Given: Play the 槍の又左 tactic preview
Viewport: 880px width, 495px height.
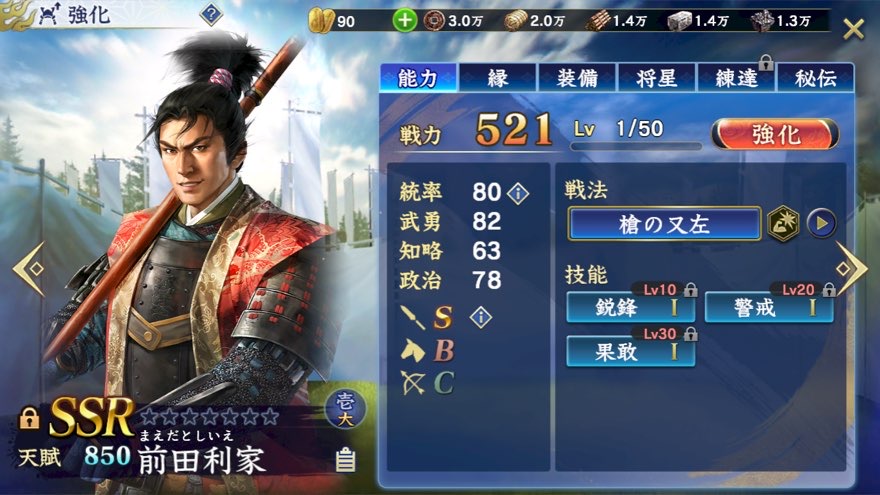Looking at the screenshot, I should click(x=821, y=223).
